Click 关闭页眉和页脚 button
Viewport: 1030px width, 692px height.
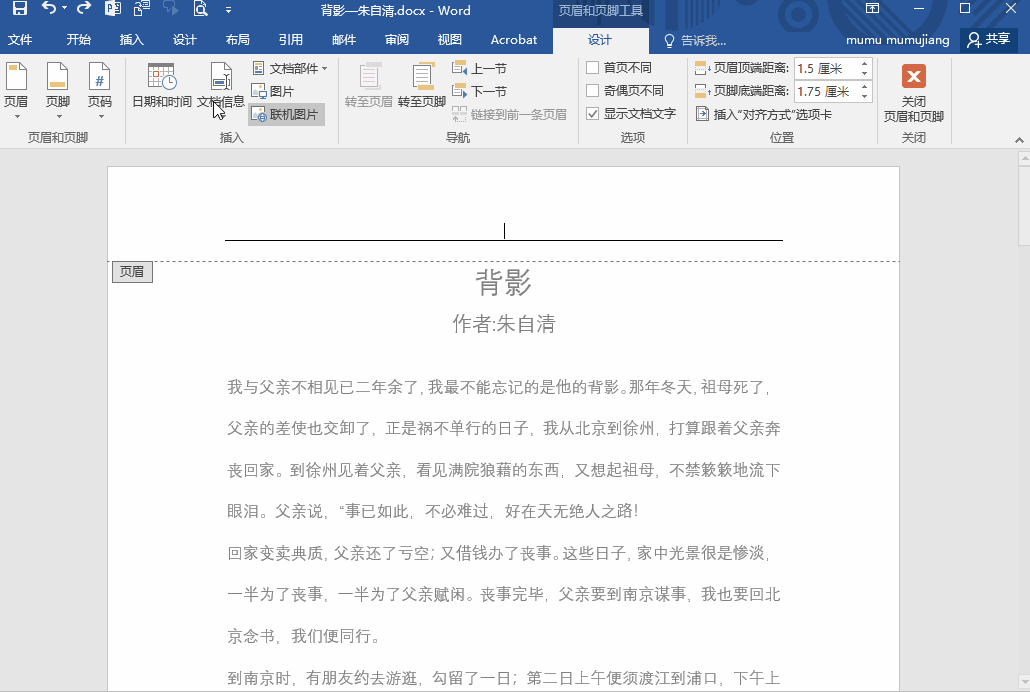(914, 93)
